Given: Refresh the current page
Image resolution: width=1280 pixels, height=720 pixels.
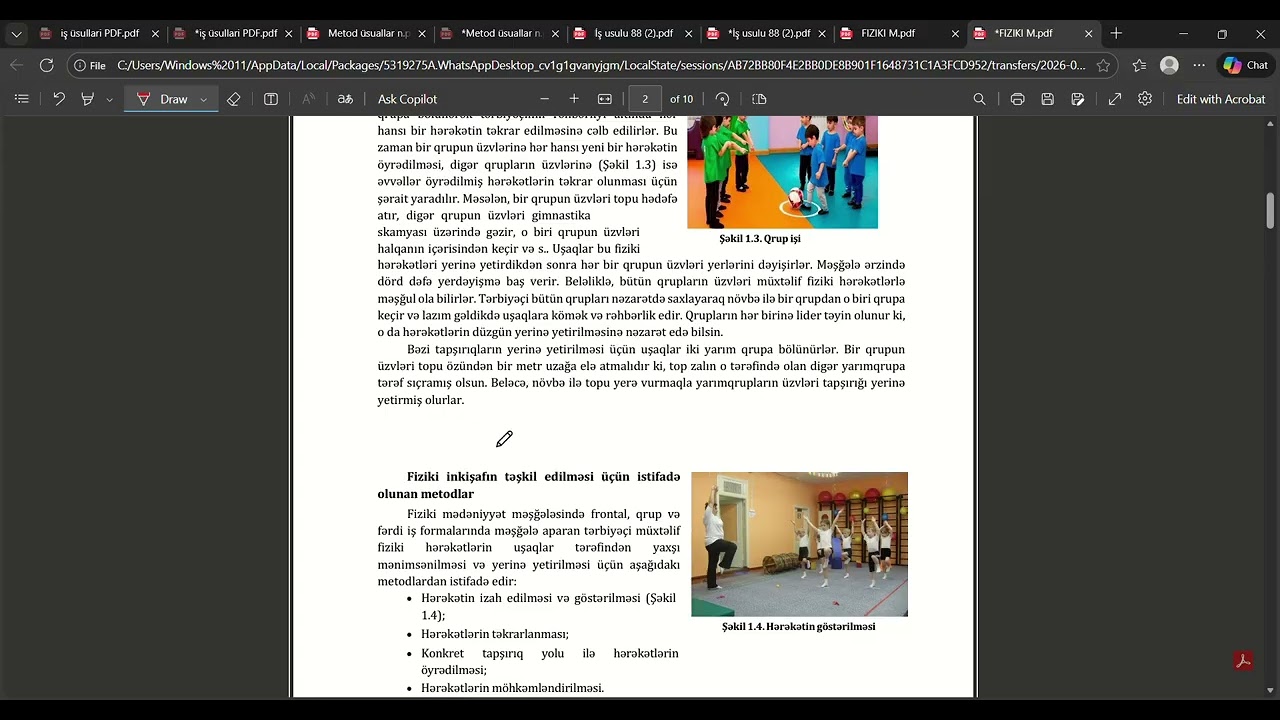Looking at the screenshot, I should tap(46, 65).
